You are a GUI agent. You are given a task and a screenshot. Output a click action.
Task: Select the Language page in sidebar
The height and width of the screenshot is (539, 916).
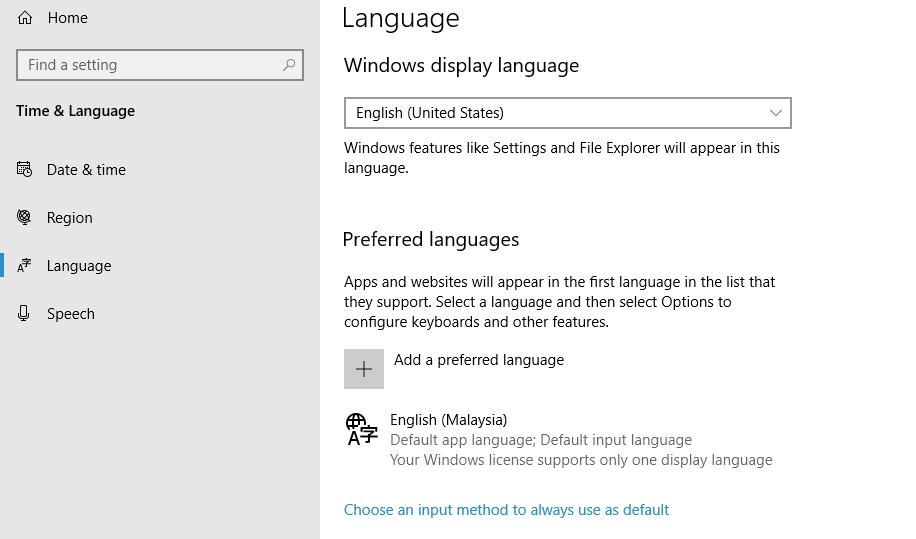pyautogui.click(x=79, y=266)
